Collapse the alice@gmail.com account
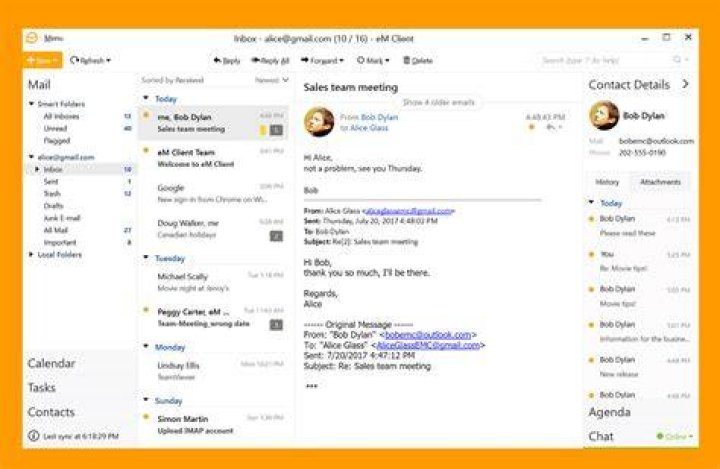This screenshot has width=720, height=469. 31,157
